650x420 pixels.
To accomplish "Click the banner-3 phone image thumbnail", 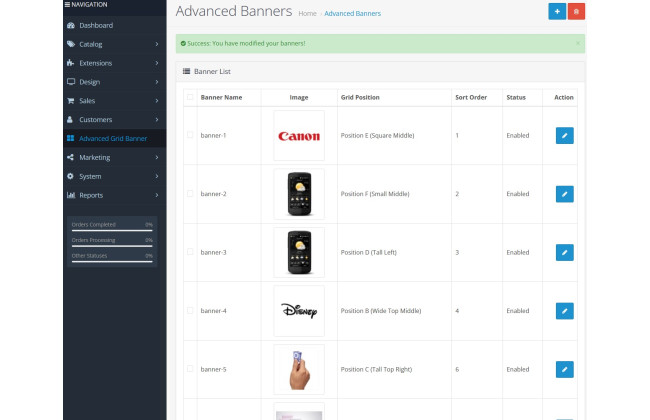I will pos(299,252).
